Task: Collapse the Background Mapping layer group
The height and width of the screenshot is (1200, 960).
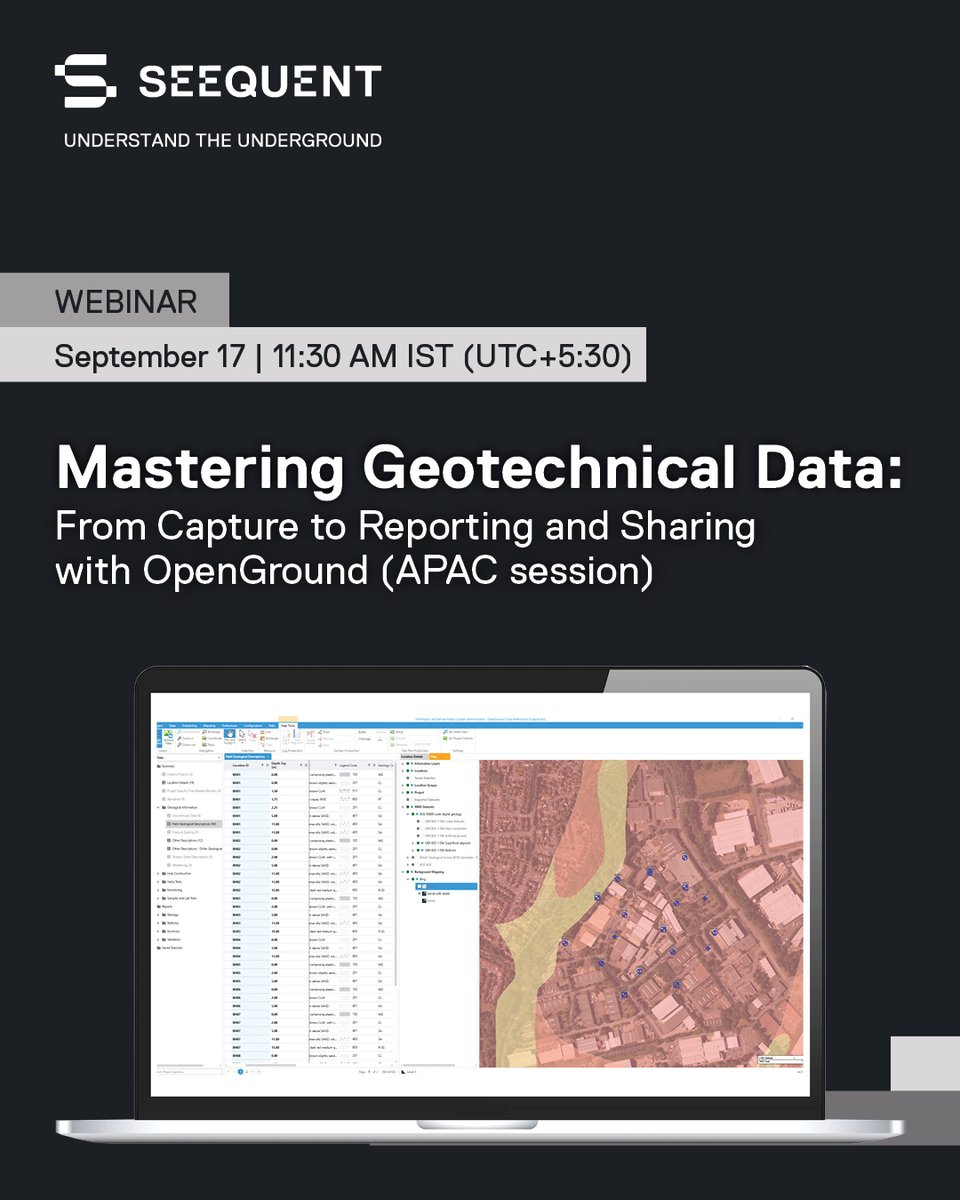Action: (x=403, y=872)
